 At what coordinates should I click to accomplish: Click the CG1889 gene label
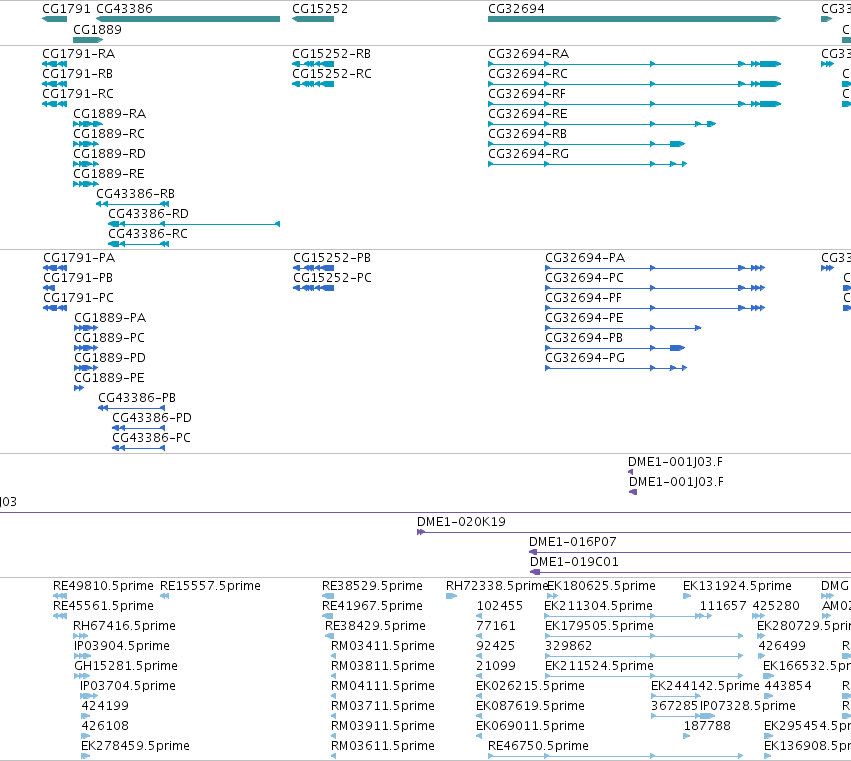click(97, 30)
